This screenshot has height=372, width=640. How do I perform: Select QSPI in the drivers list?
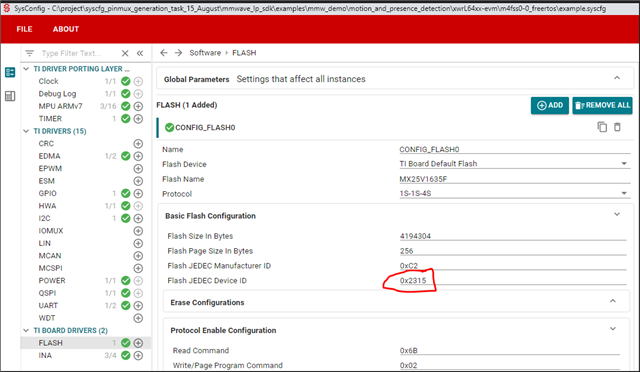coord(47,293)
